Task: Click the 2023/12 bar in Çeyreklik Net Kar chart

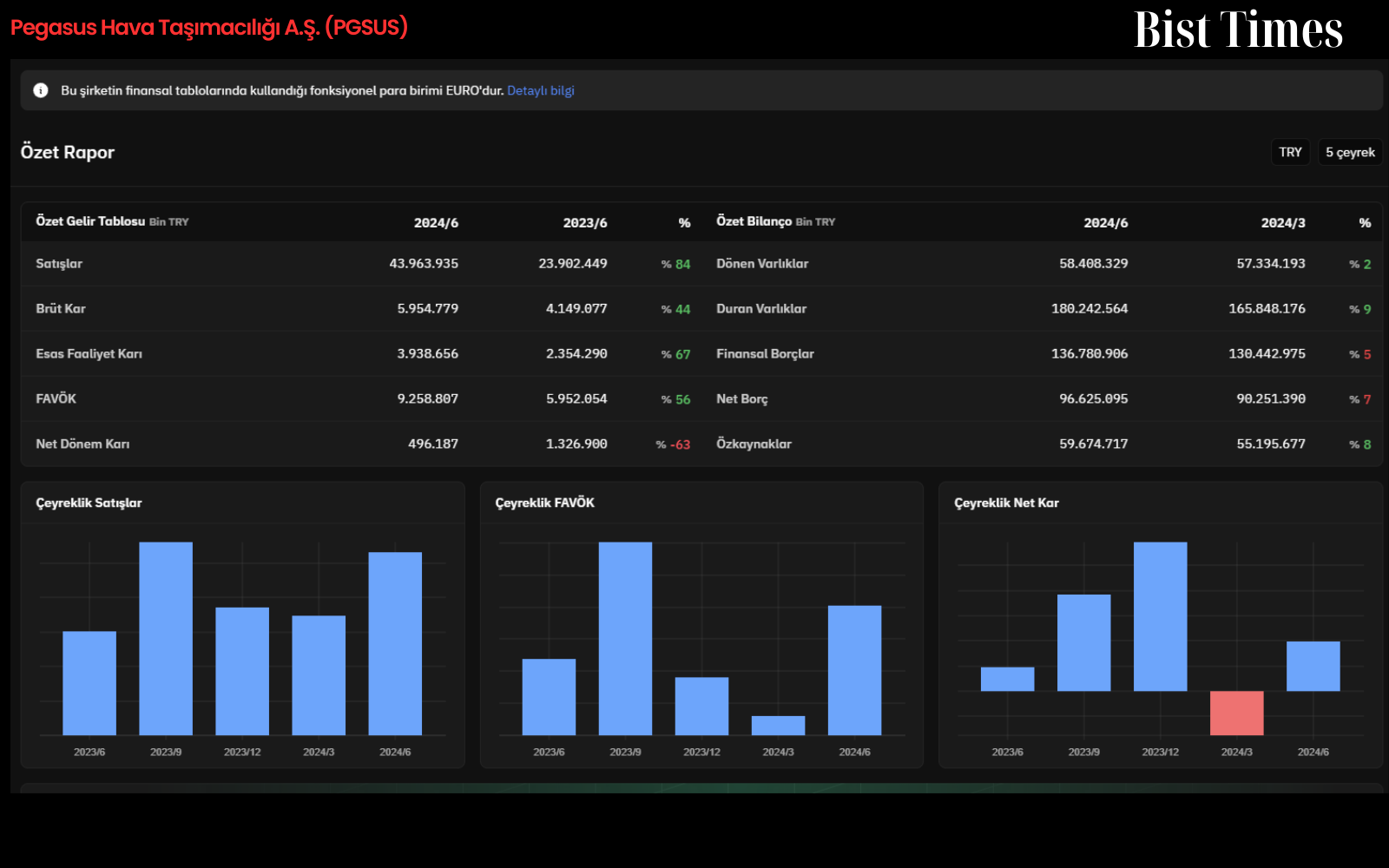Action: 1161,616
